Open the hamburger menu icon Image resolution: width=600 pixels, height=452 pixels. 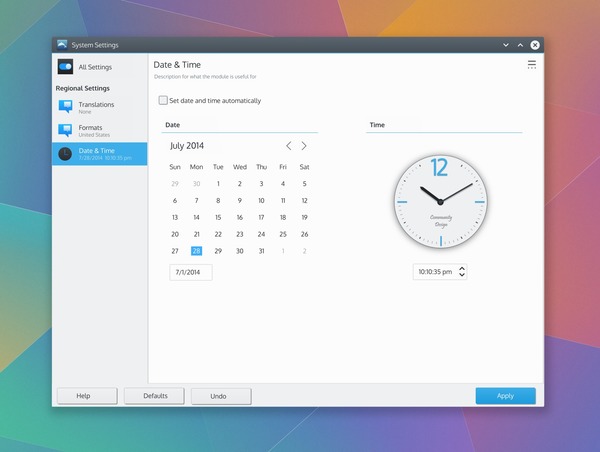point(532,65)
